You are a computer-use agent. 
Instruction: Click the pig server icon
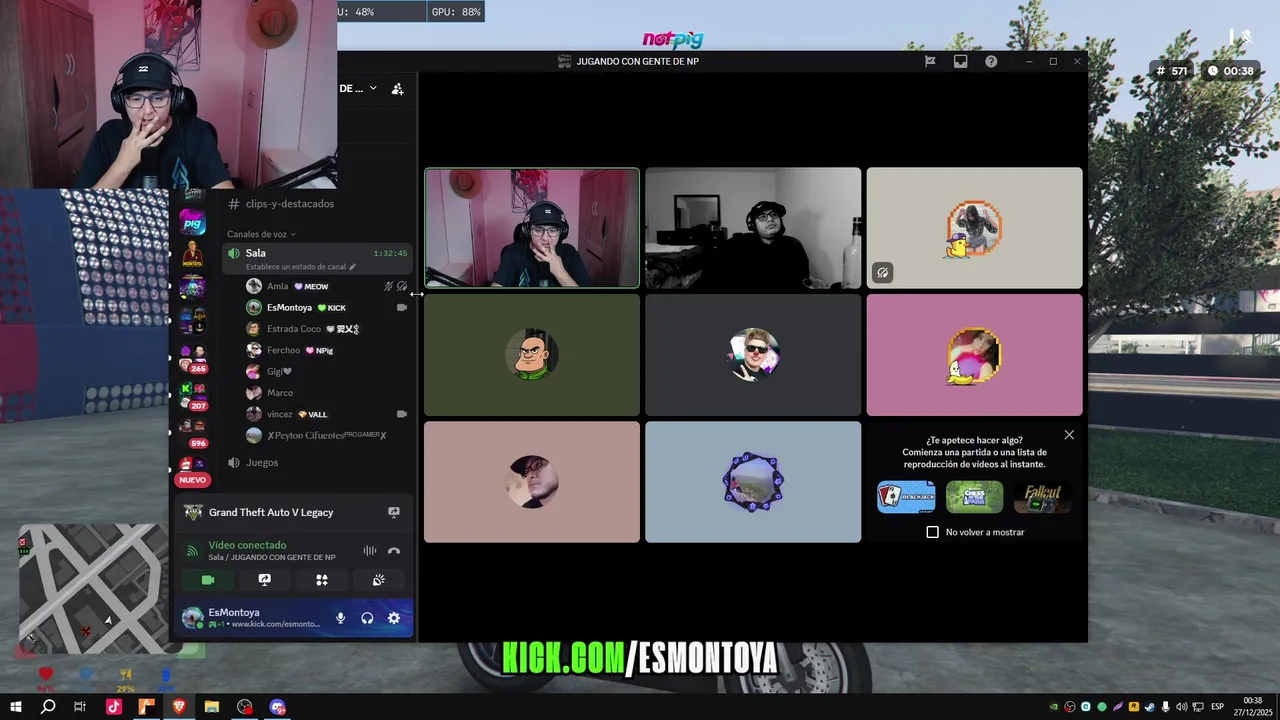tap(193, 222)
